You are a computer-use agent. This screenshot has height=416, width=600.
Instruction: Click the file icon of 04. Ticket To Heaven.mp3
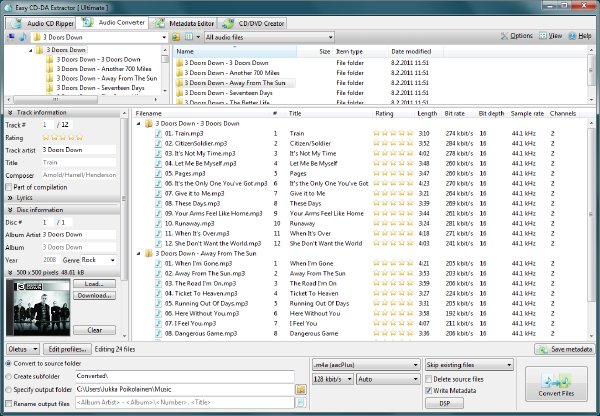[x=158, y=294]
